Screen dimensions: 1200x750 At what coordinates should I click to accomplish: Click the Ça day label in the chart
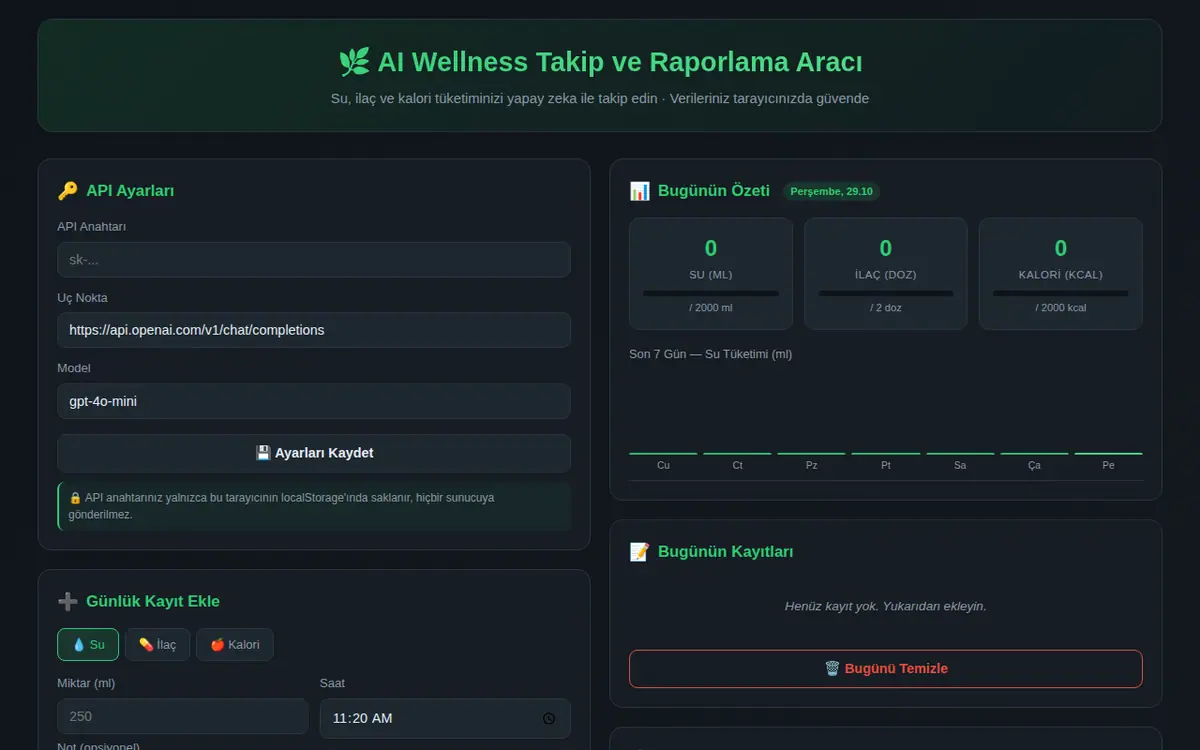1034,465
